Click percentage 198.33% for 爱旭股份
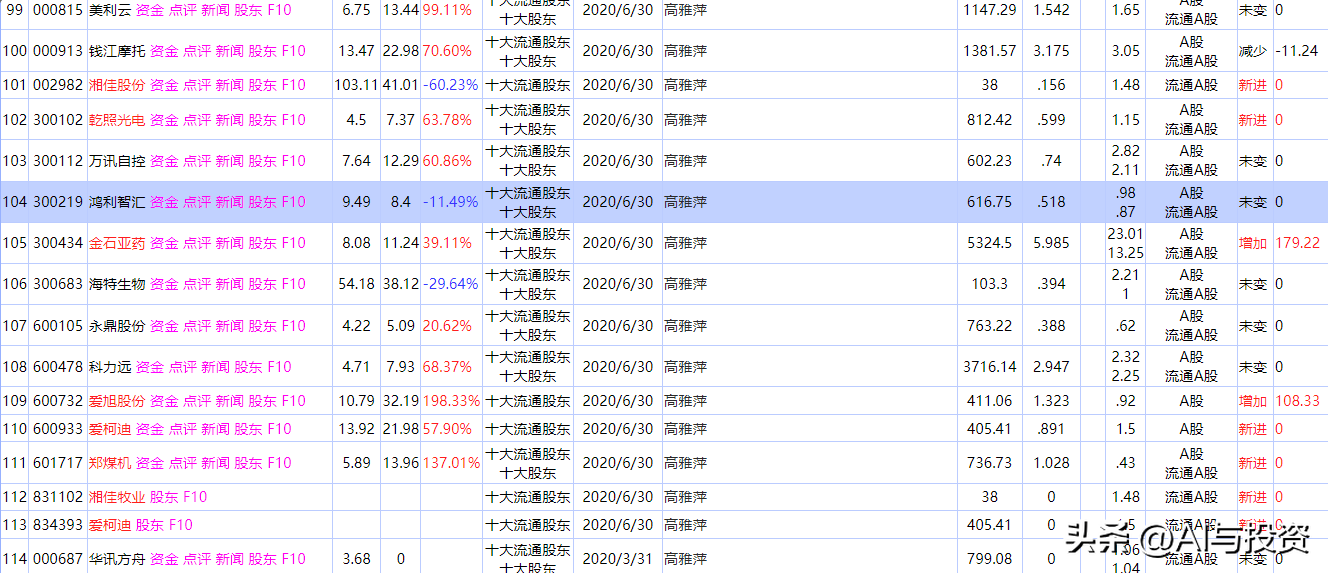This screenshot has height=573, width=1328. pos(451,401)
